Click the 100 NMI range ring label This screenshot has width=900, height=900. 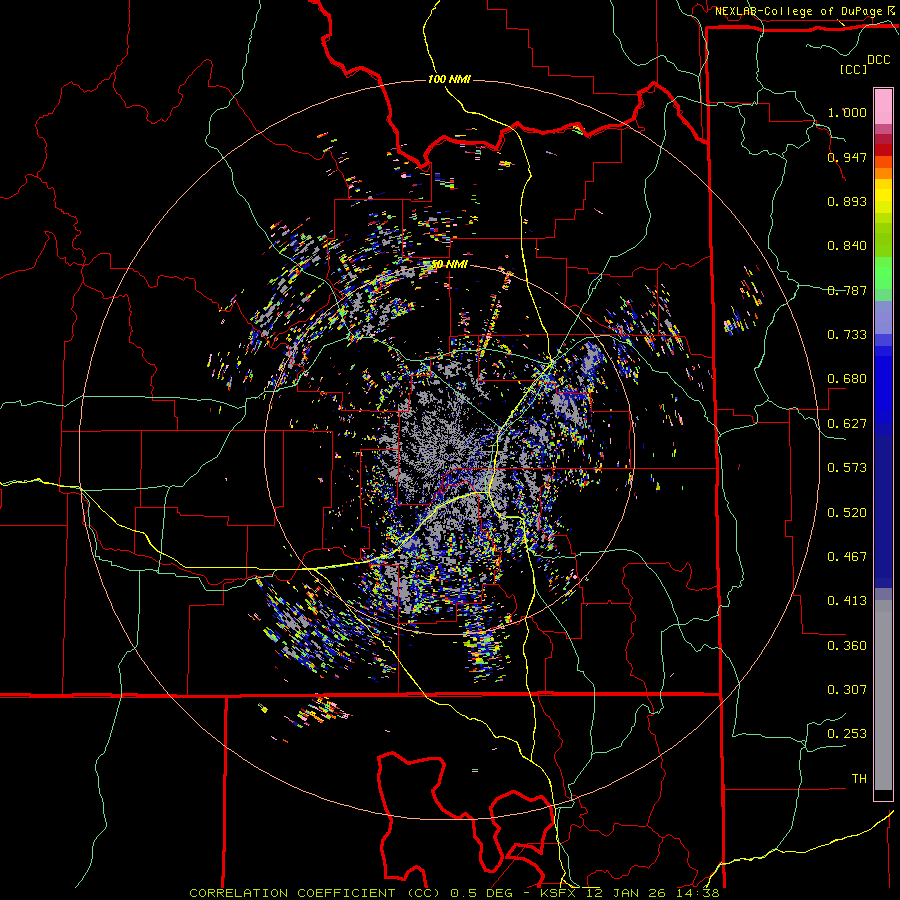tap(449, 79)
